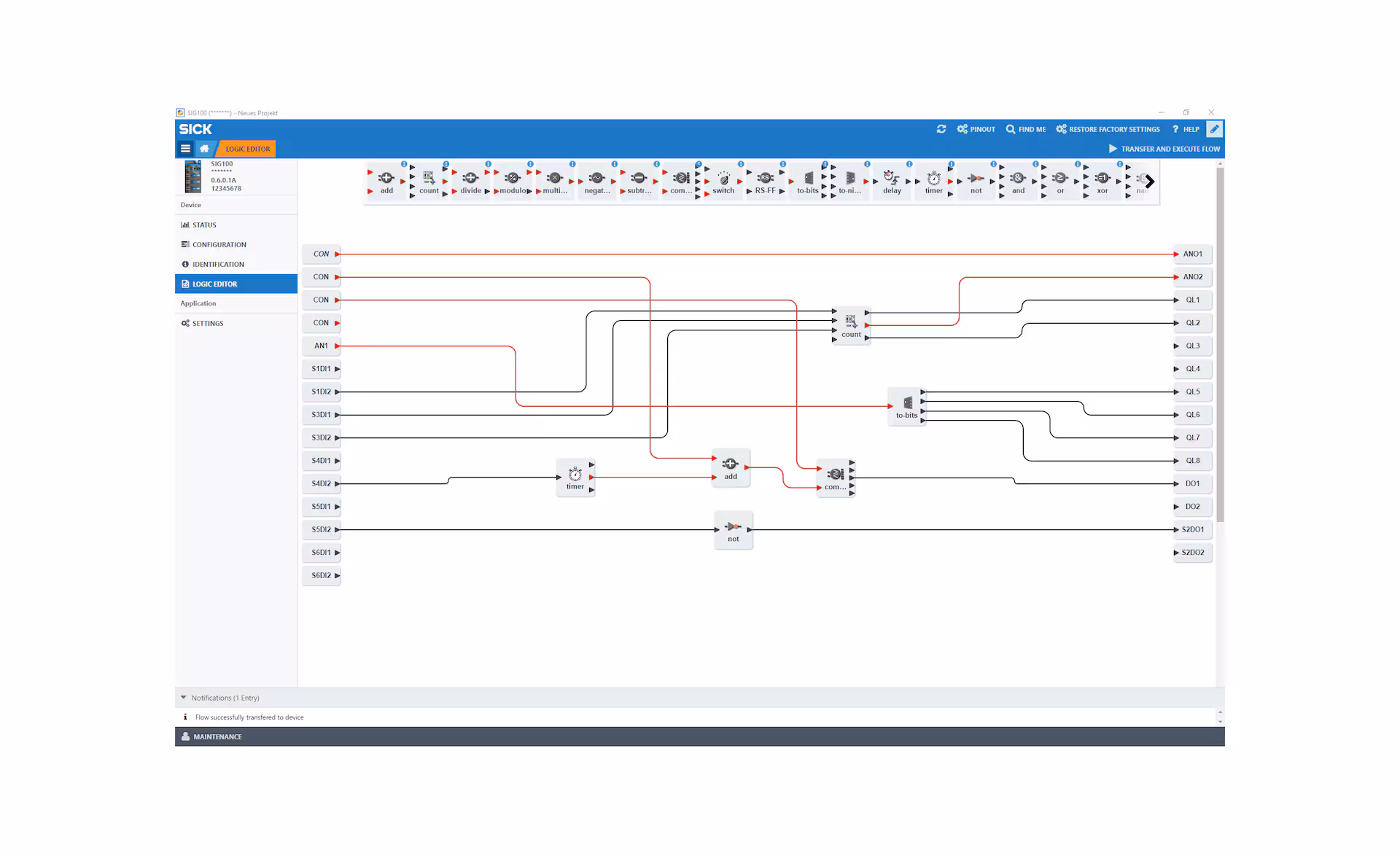Select the not block on the canvas
The image size is (1400, 853).
pos(733,530)
